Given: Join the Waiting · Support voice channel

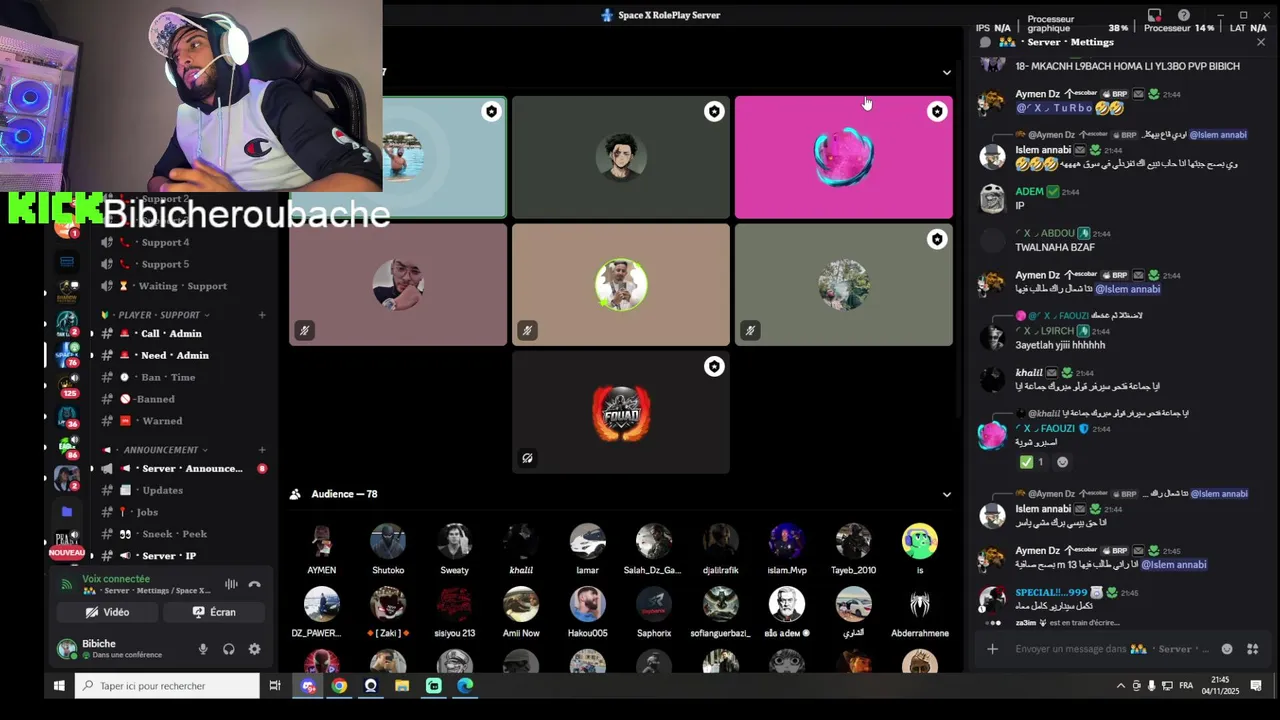Looking at the screenshot, I should [x=181, y=286].
